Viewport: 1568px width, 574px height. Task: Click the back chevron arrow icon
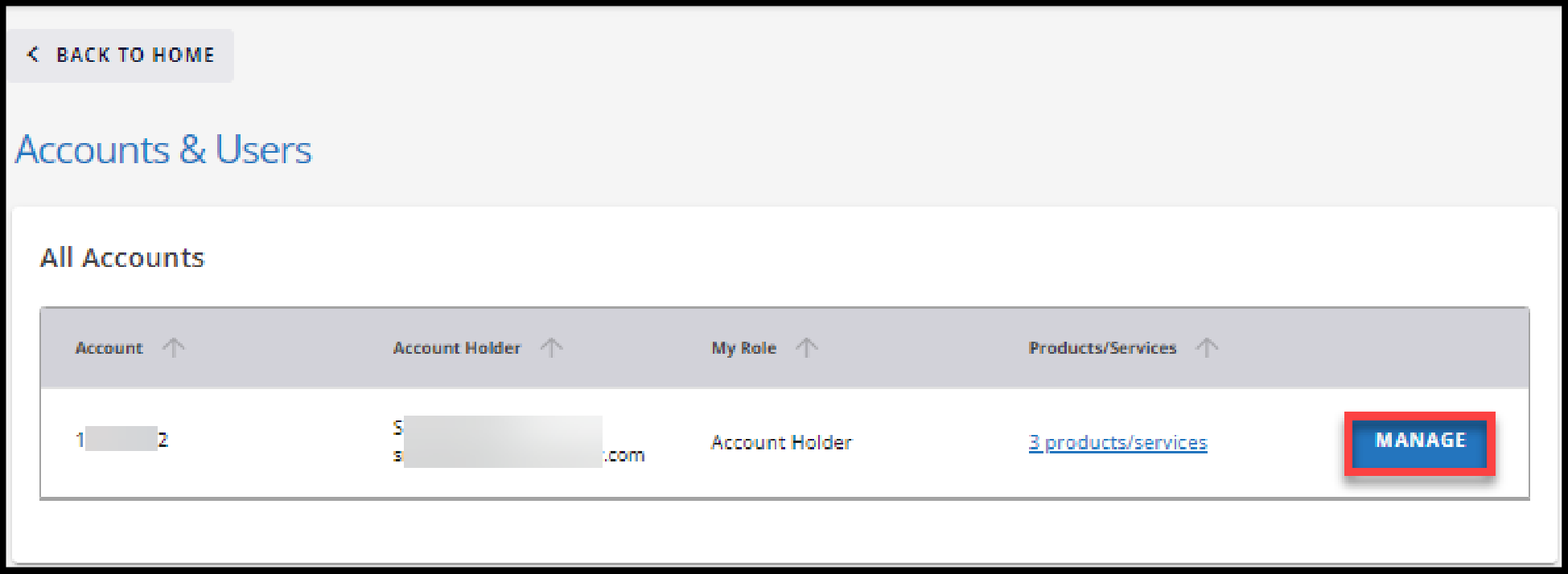point(33,55)
